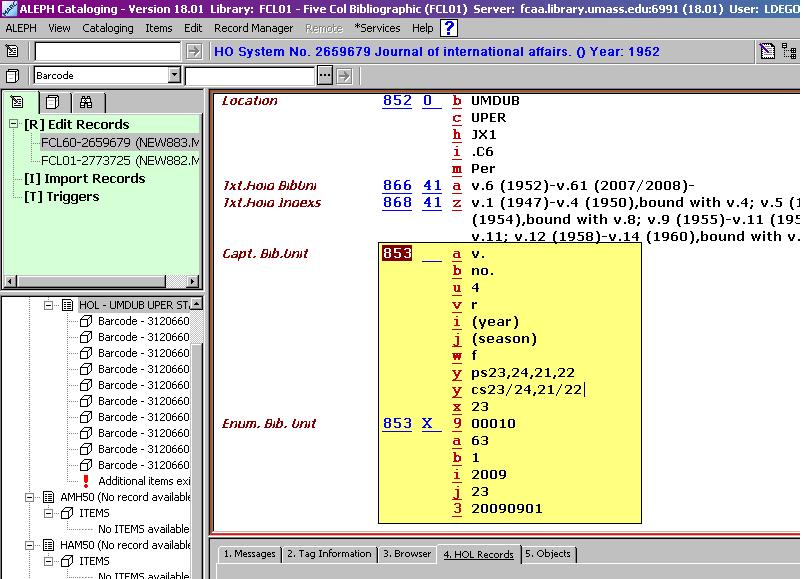
Task: Click the split editor mode icon at top right
Action: [x=766, y=51]
